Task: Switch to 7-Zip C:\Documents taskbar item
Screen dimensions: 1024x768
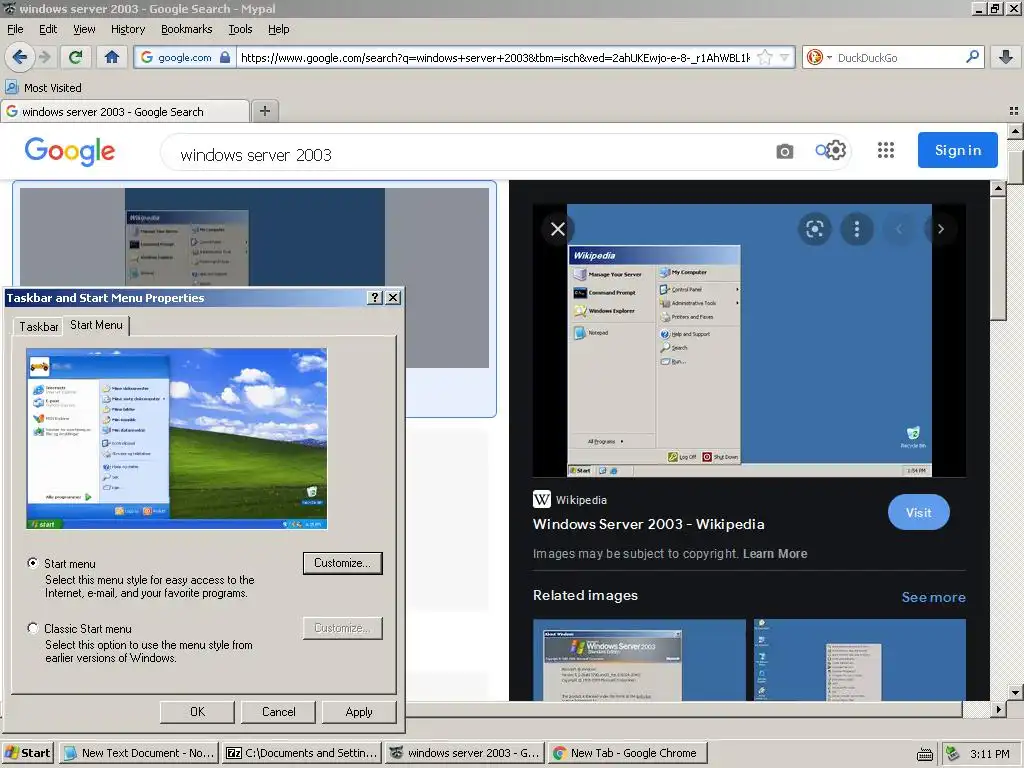Action: tap(301, 753)
